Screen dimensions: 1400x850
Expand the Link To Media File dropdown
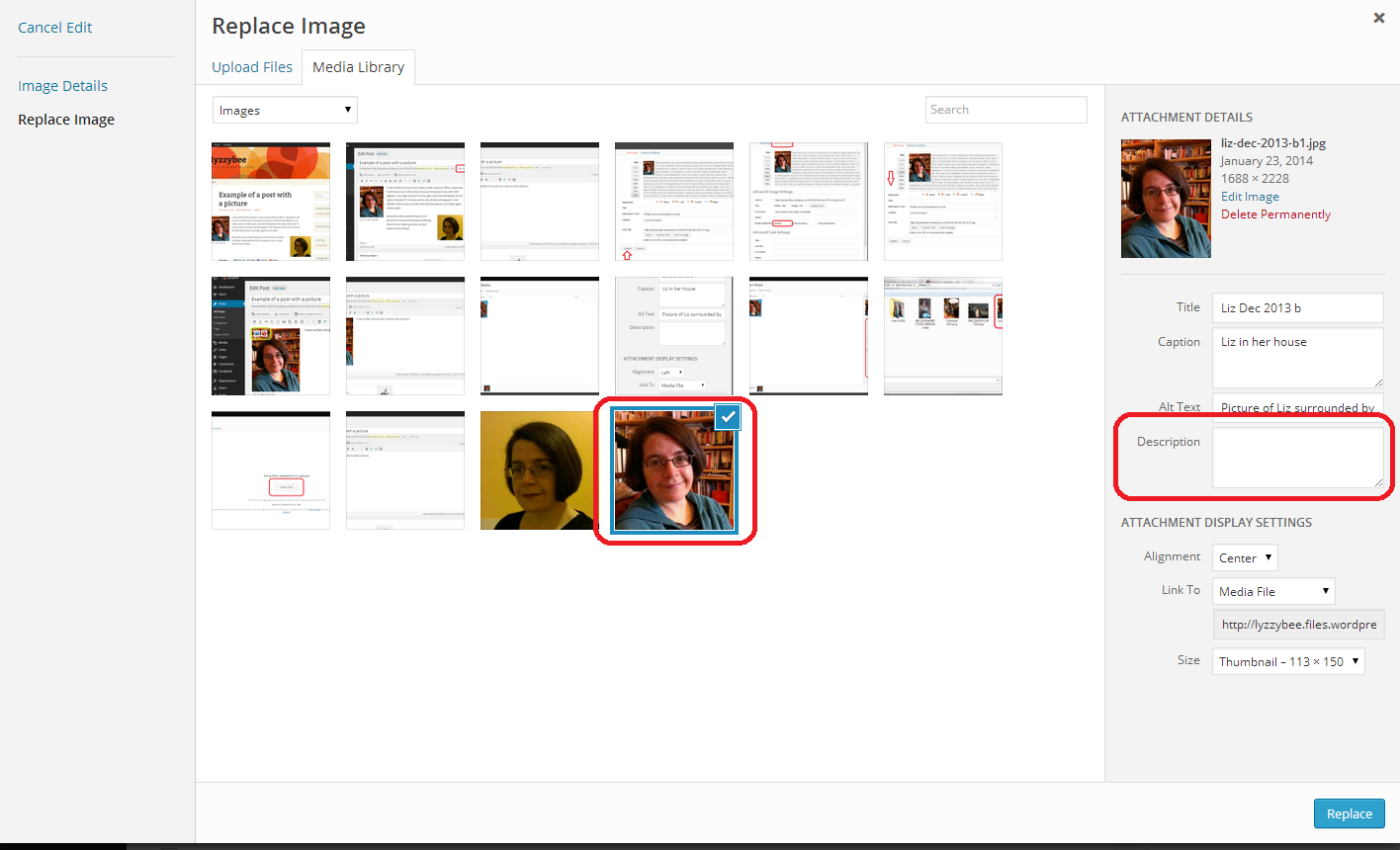[x=1273, y=591]
